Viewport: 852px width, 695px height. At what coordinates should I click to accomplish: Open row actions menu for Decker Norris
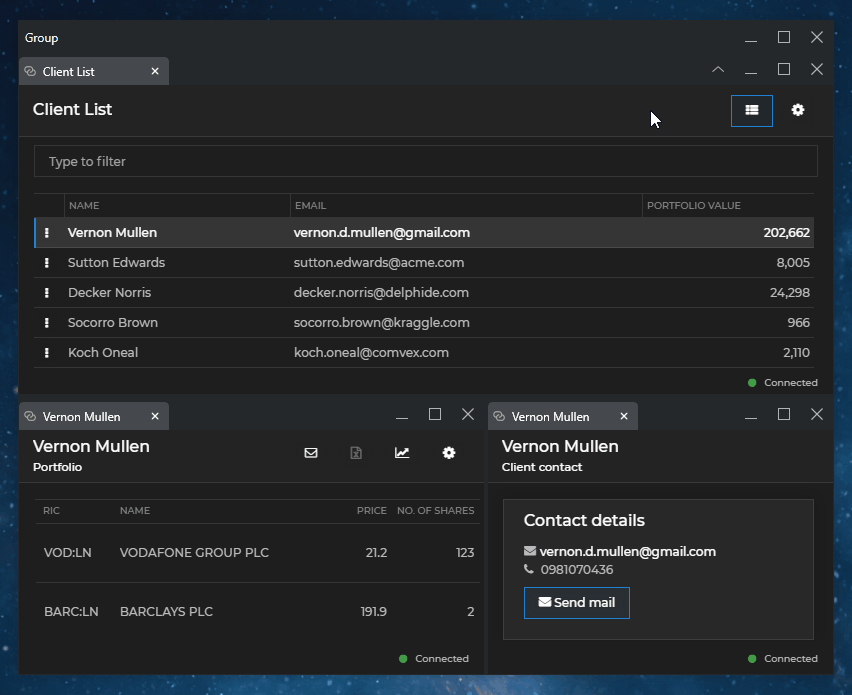pyautogui.click(x=47, y=293)
